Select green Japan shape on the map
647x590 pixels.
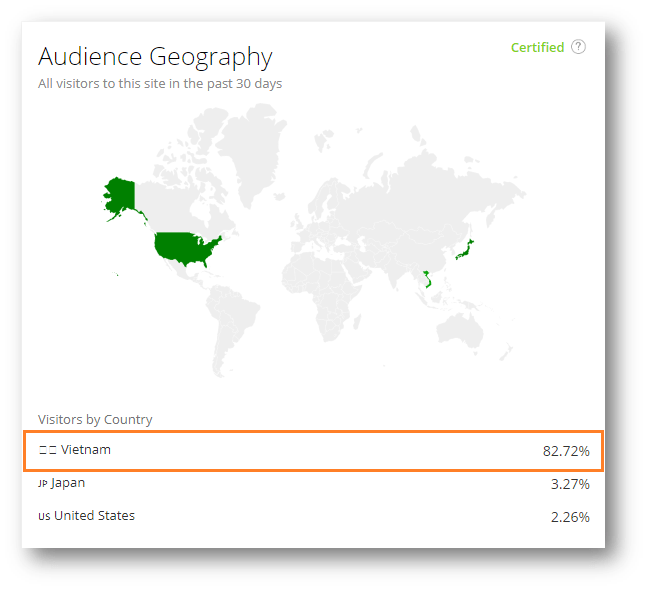pos(465,250)
